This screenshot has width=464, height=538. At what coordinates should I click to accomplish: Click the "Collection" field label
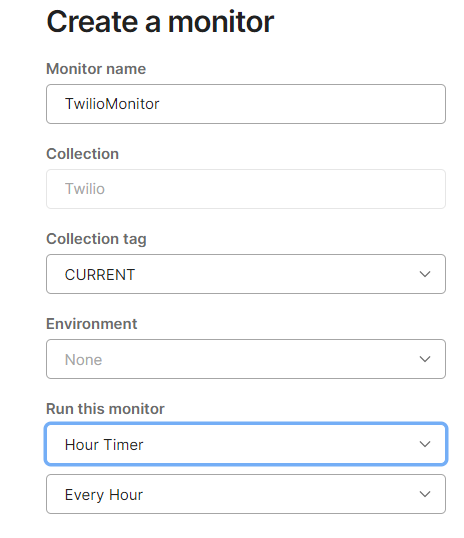[x=82, y=154]
